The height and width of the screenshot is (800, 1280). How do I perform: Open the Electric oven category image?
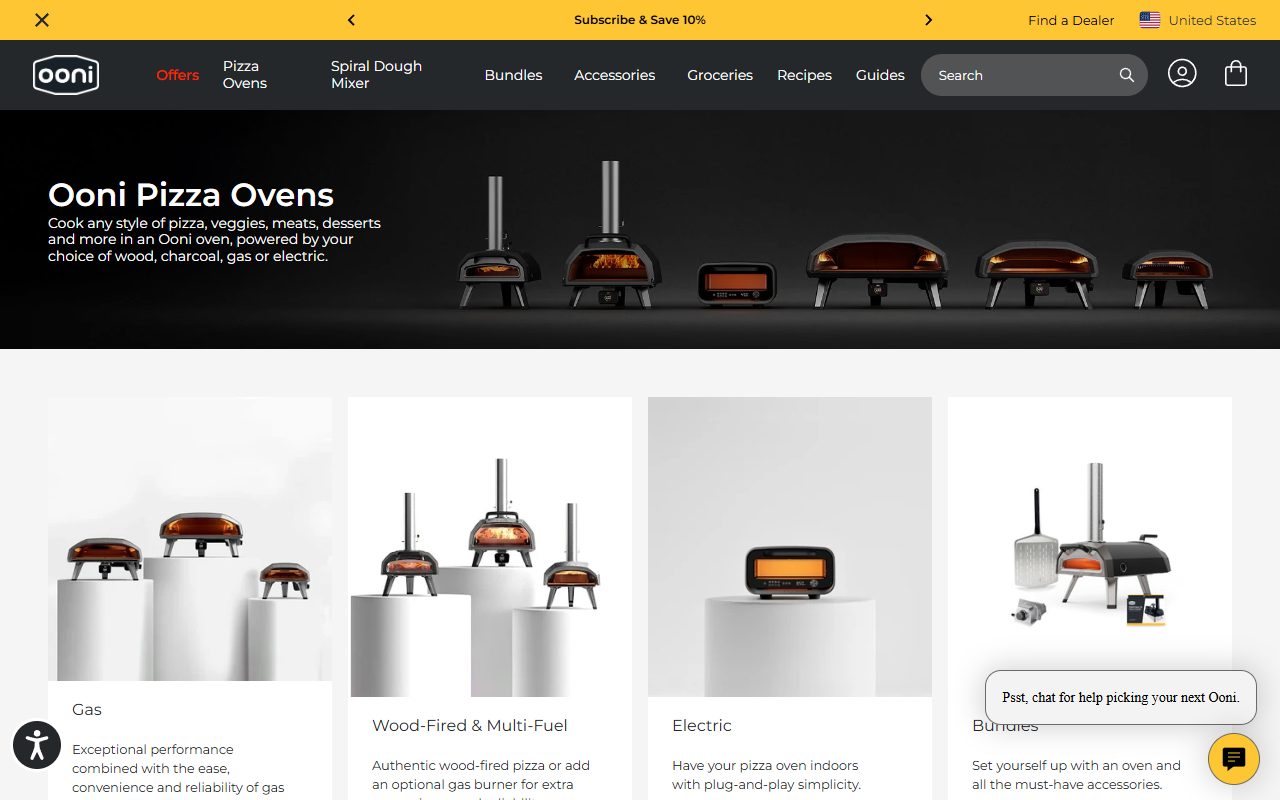click(790, 547)
